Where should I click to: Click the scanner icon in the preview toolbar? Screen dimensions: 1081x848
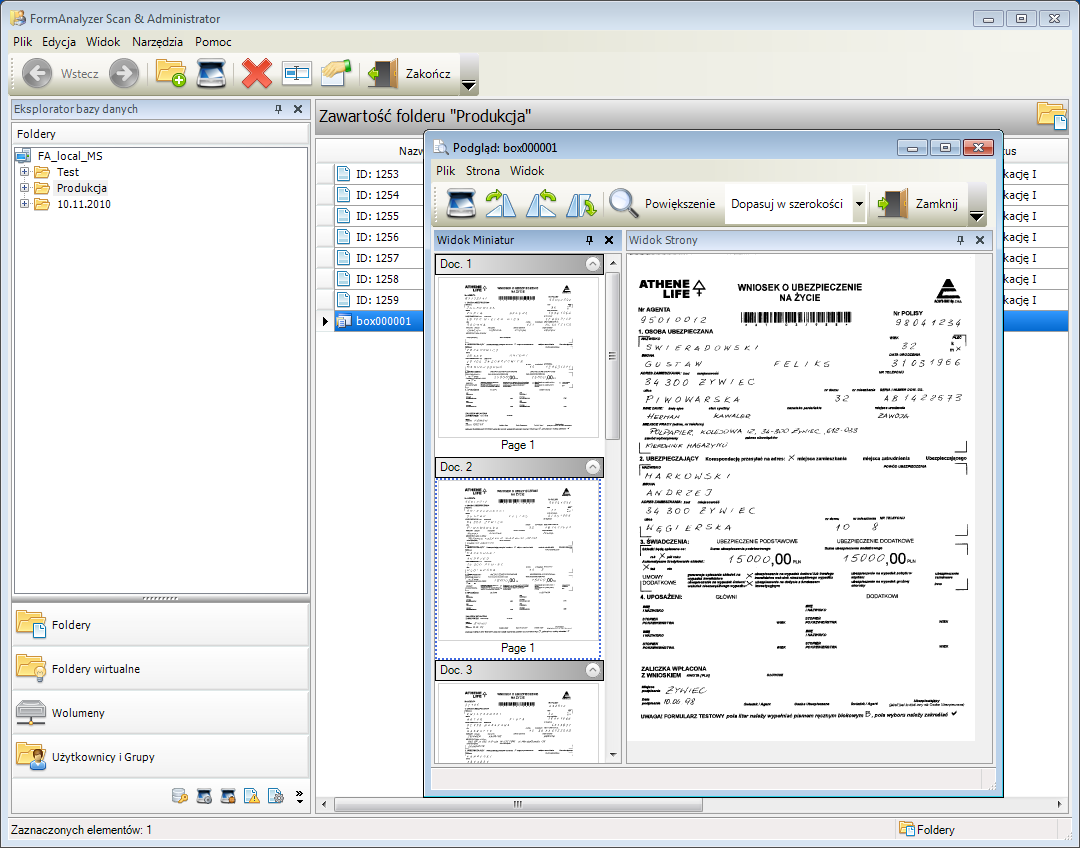(460, 203)
